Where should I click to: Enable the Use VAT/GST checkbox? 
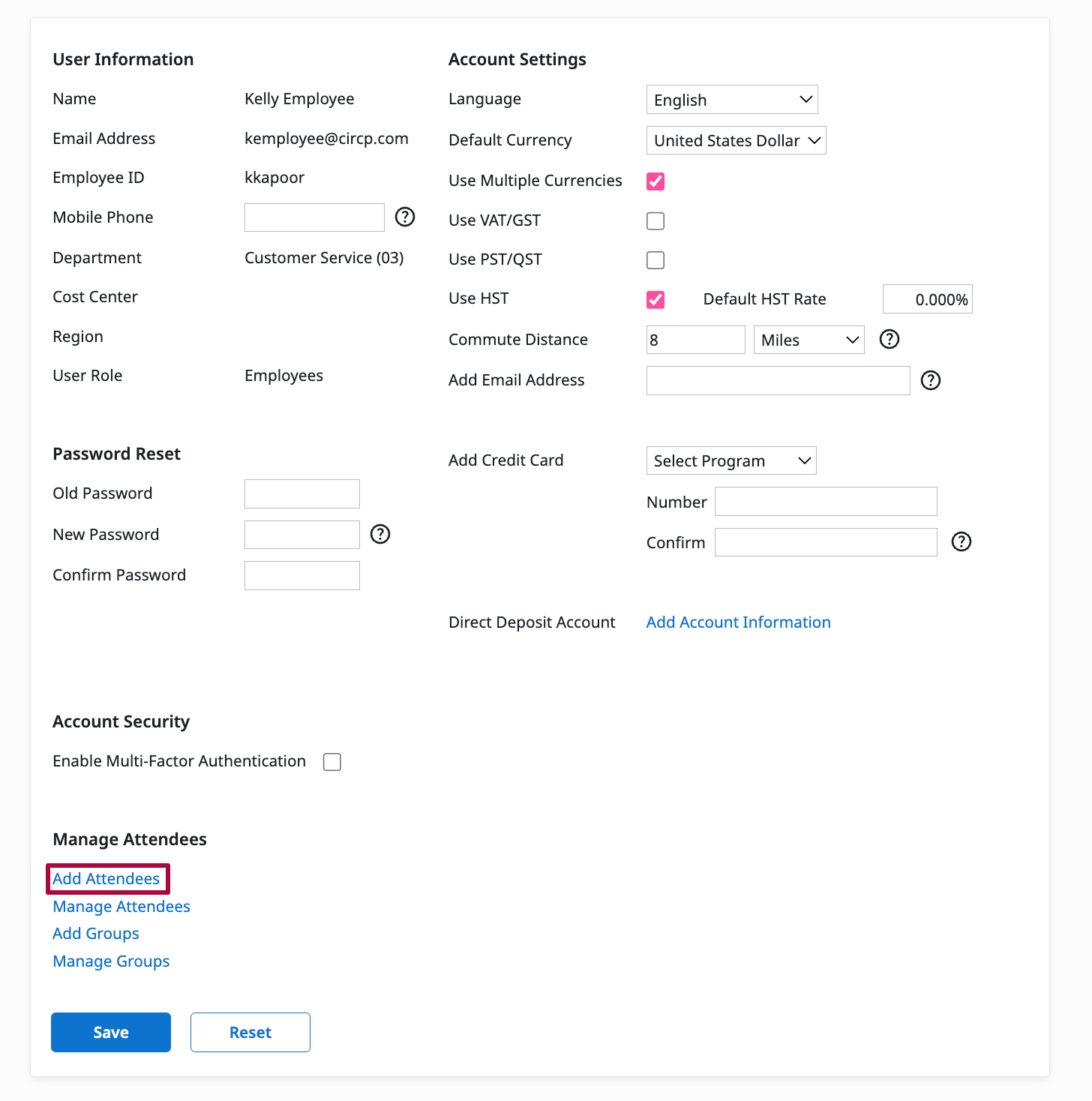coord(655,221)
